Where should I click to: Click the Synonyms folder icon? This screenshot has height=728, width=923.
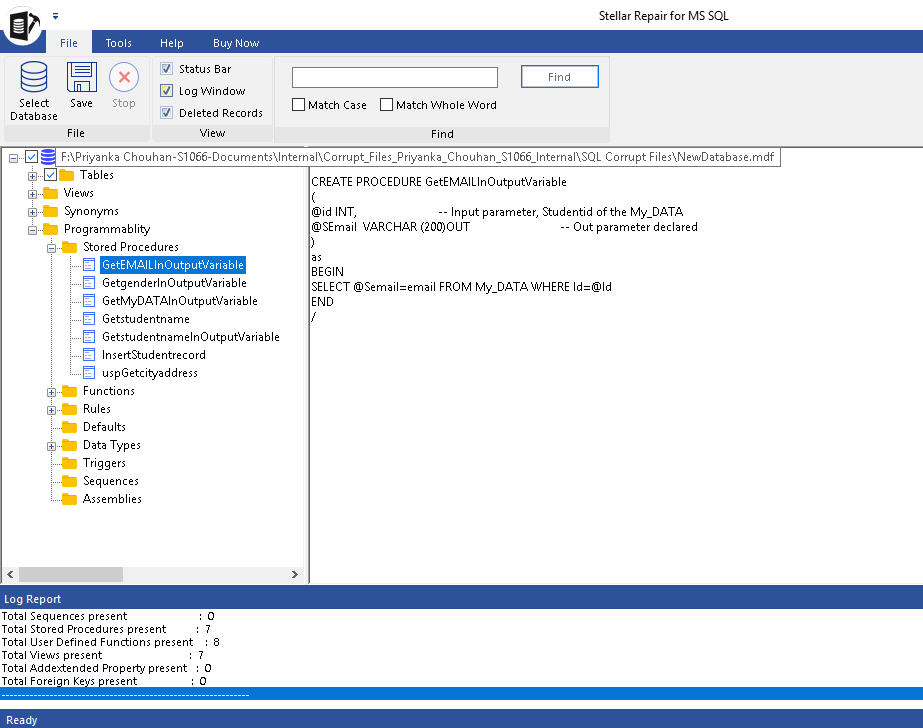coord(51,211)
